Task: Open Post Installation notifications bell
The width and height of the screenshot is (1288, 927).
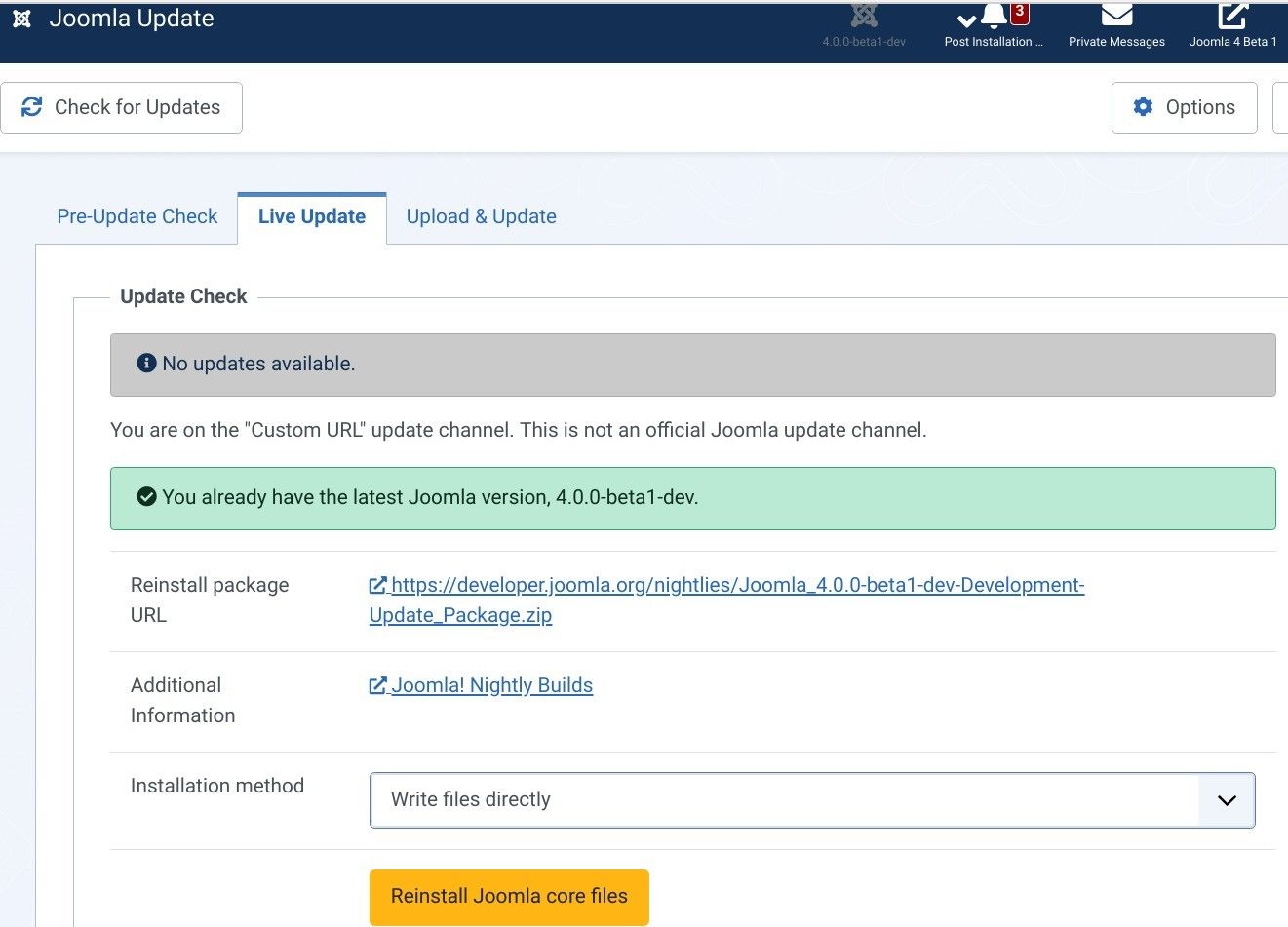Action: point(994,25)
